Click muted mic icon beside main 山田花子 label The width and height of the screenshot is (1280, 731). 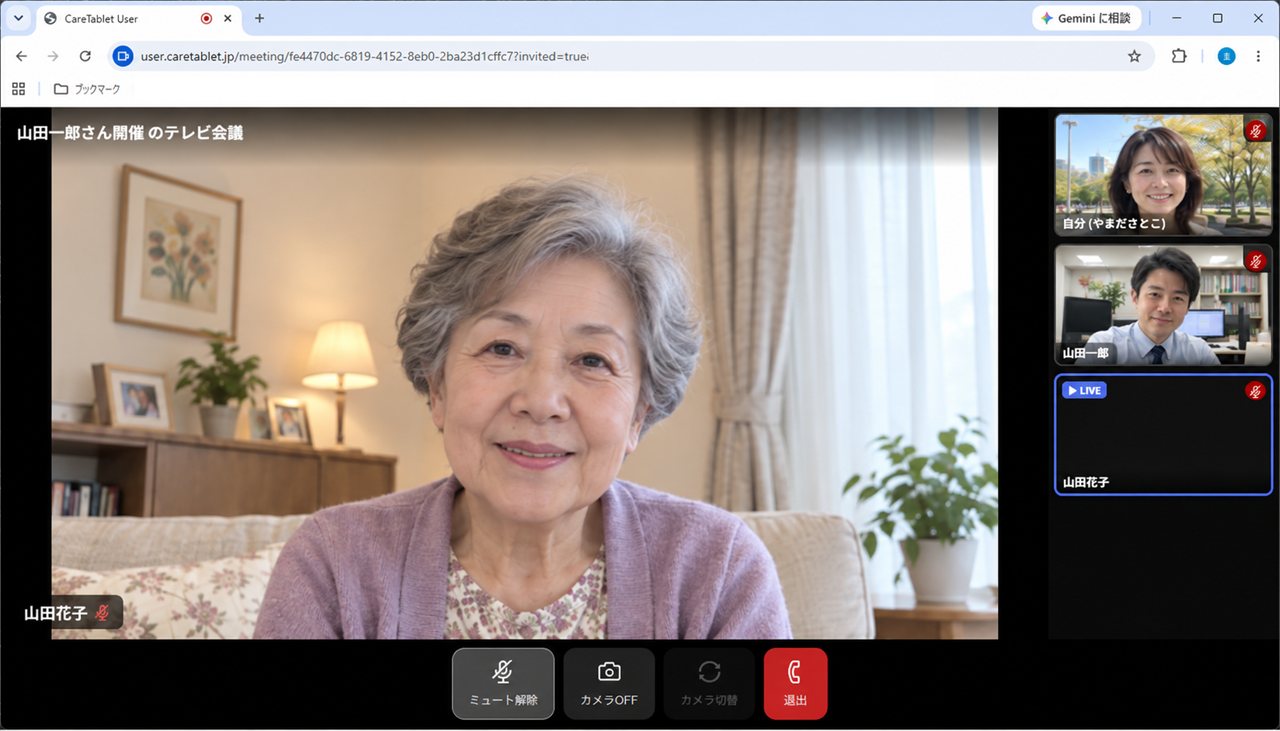[102, 613]
